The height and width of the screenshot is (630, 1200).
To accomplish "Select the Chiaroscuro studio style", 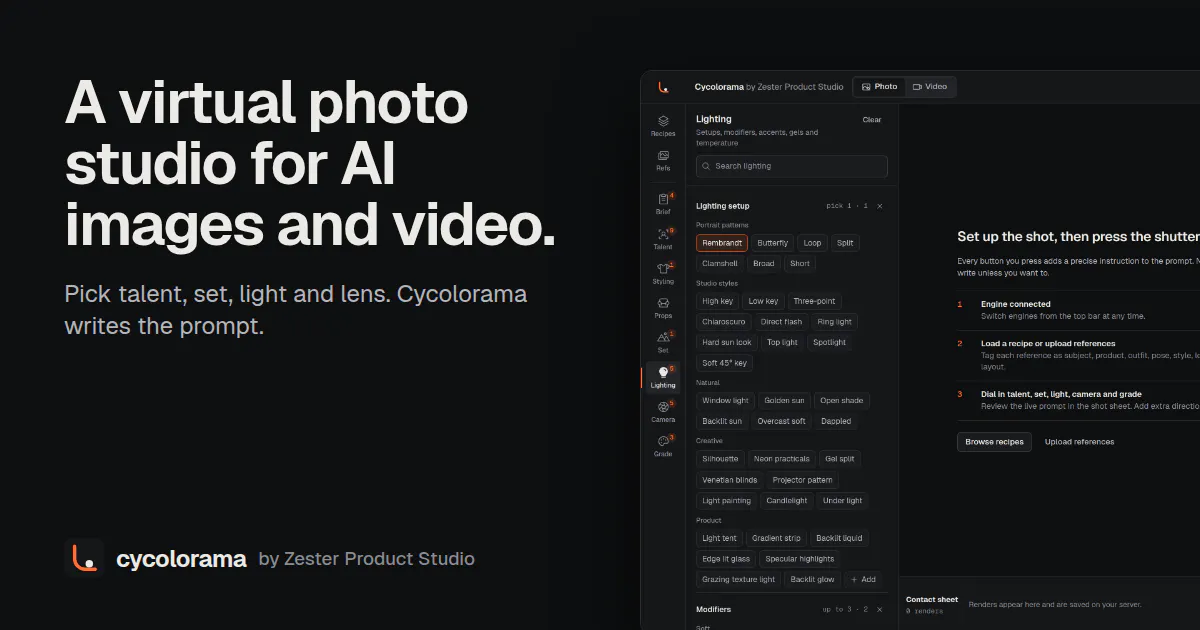I will click(724, 322).
